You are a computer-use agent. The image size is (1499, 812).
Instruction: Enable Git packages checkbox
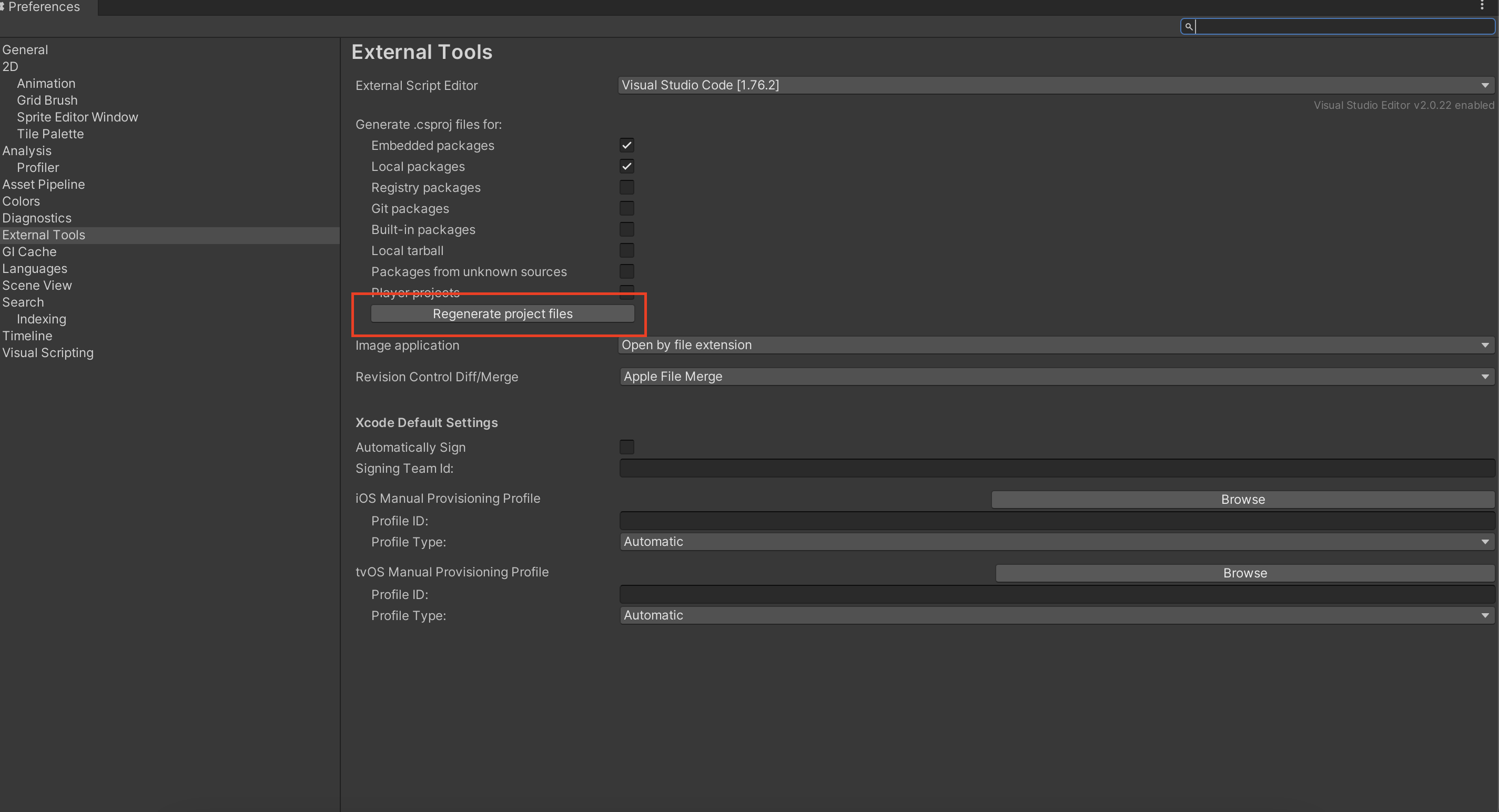pos(627,208)
